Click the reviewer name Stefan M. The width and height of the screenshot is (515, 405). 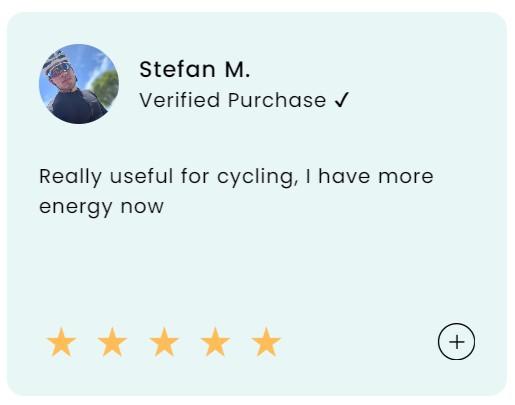click(194, 69)
